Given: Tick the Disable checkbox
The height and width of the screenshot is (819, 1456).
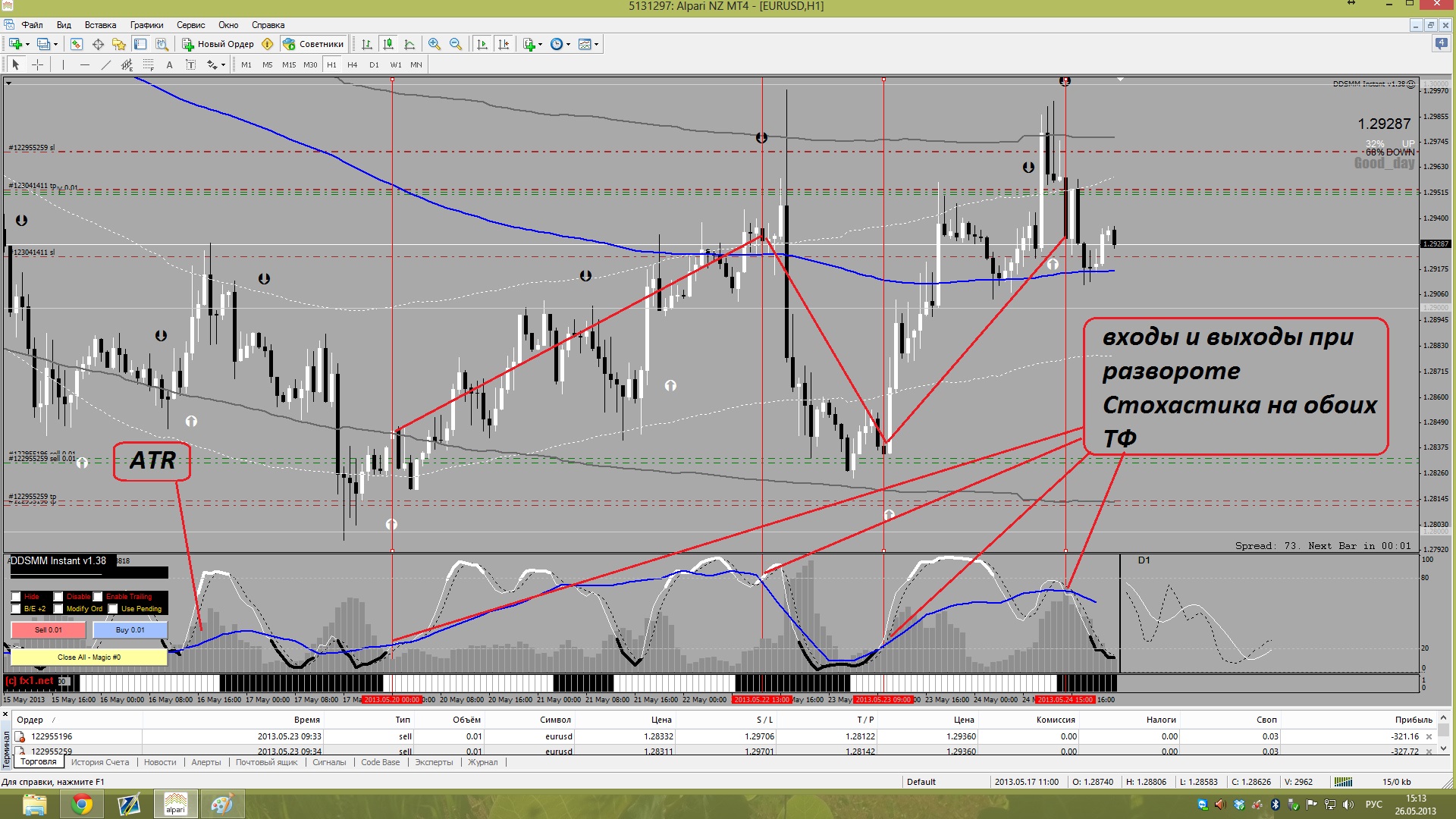Looking at the screenshot, I should pos(58,597).
